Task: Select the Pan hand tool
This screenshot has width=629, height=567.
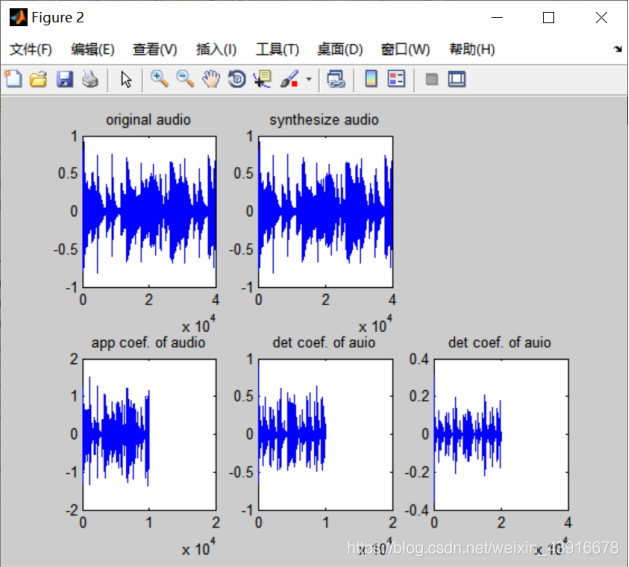Action: 211,79
